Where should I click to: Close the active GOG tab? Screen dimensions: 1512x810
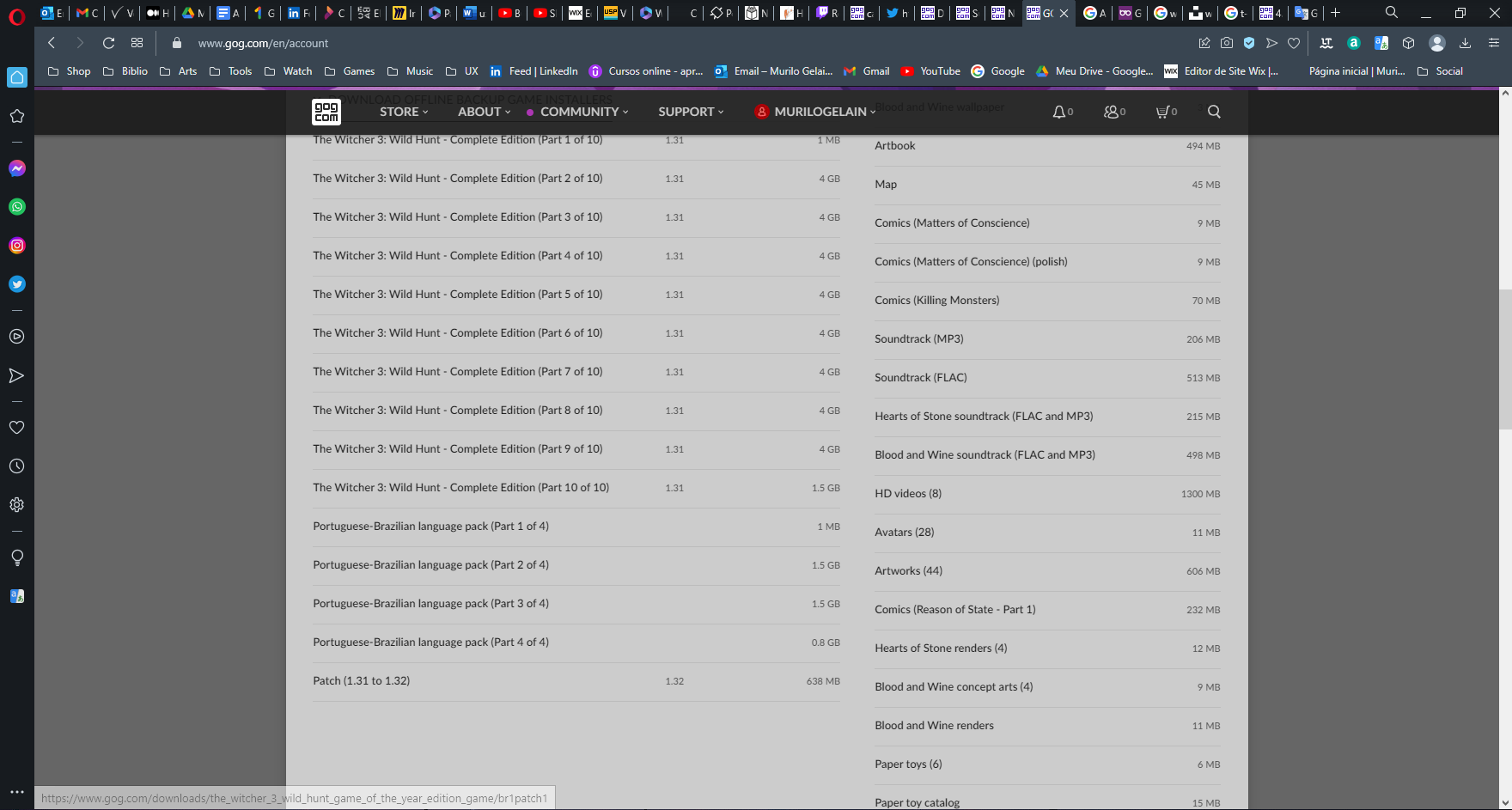1064,13
